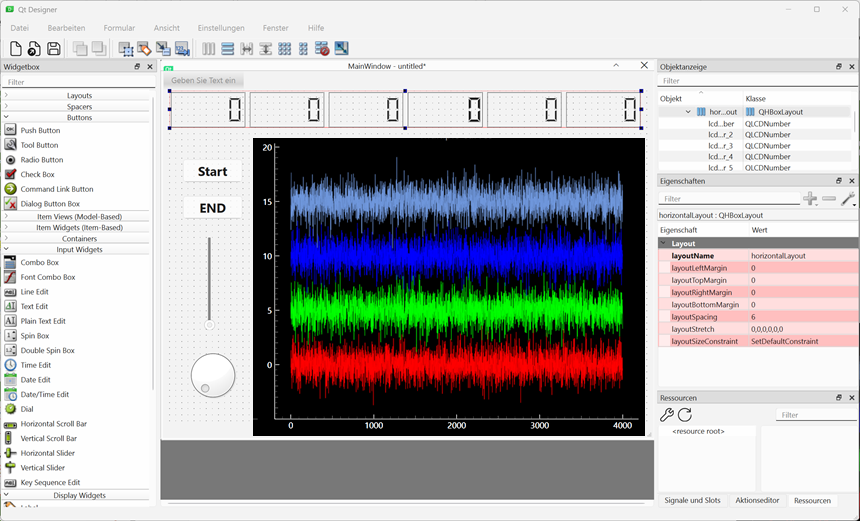Float the Objektanzeige dock panel
Screen dimensions: 860x521
click(x=839, y=66)
